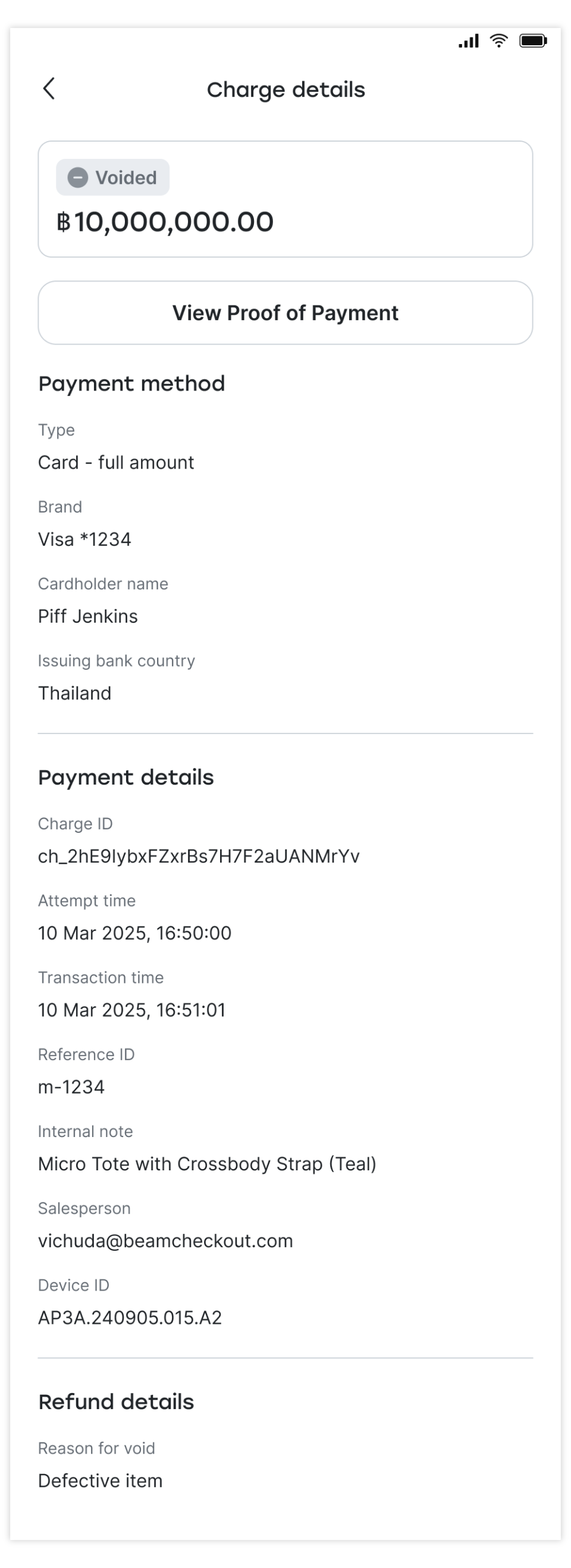The width and height of the screenshot is (571, 1568).
Task: Tap the Voided status minus icon
Action: click(x=77, y=178)
